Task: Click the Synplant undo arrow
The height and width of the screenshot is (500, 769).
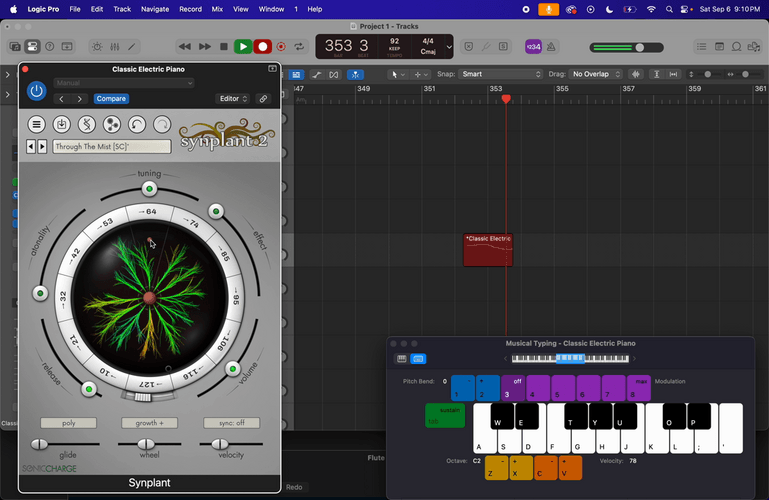Action: (x=137, y=124)
